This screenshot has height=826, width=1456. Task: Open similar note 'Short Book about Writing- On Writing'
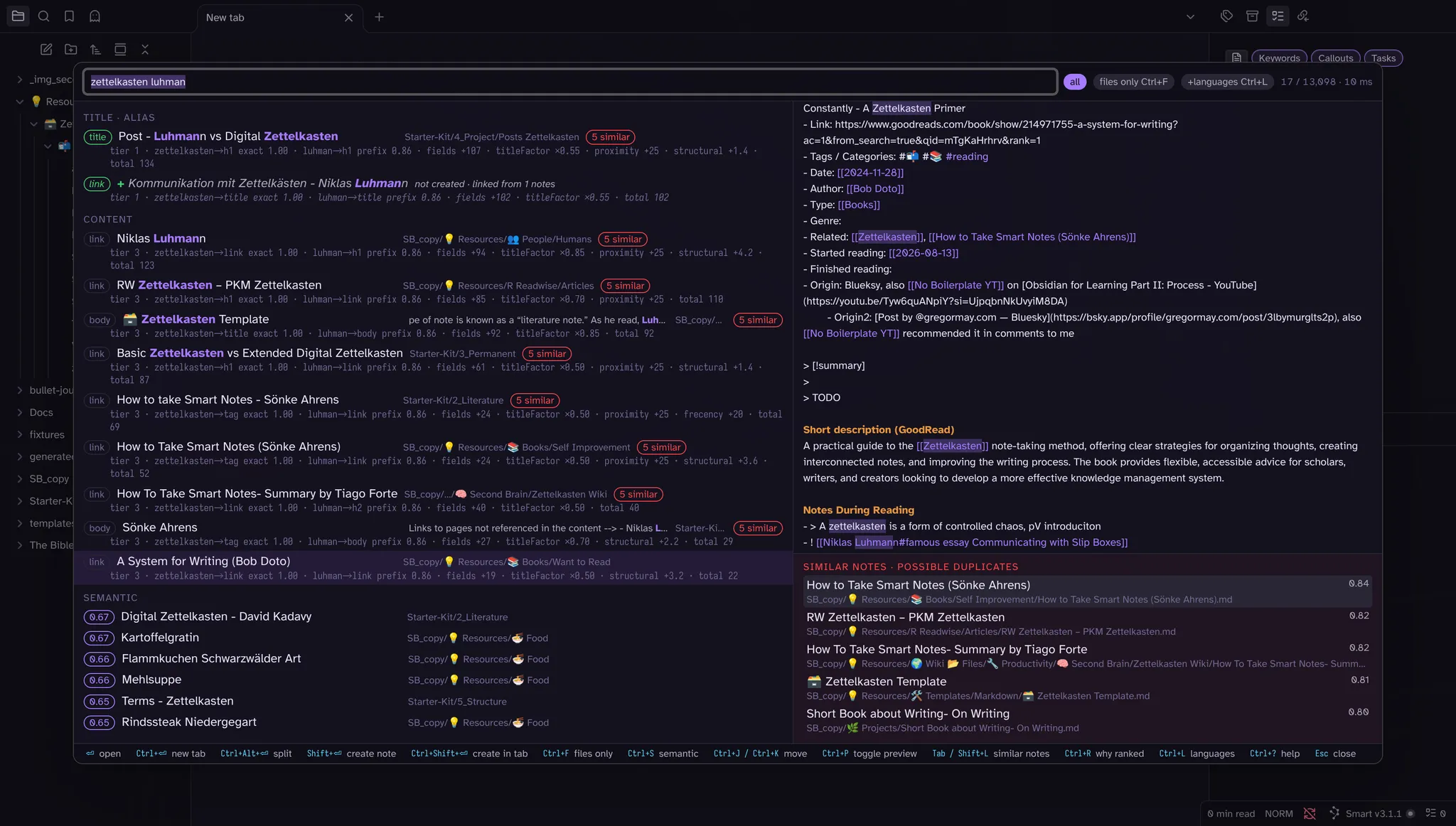tap(1087, 719)
